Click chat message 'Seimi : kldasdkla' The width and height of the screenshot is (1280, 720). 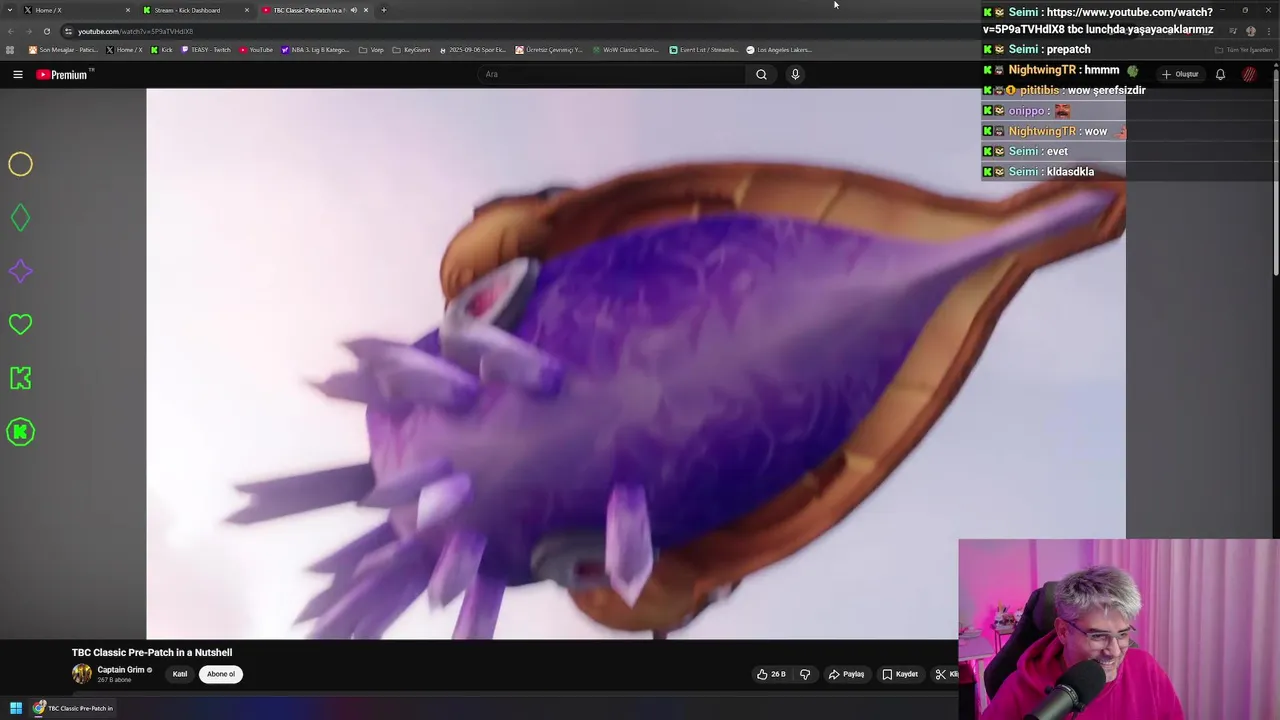(1039, 171)
